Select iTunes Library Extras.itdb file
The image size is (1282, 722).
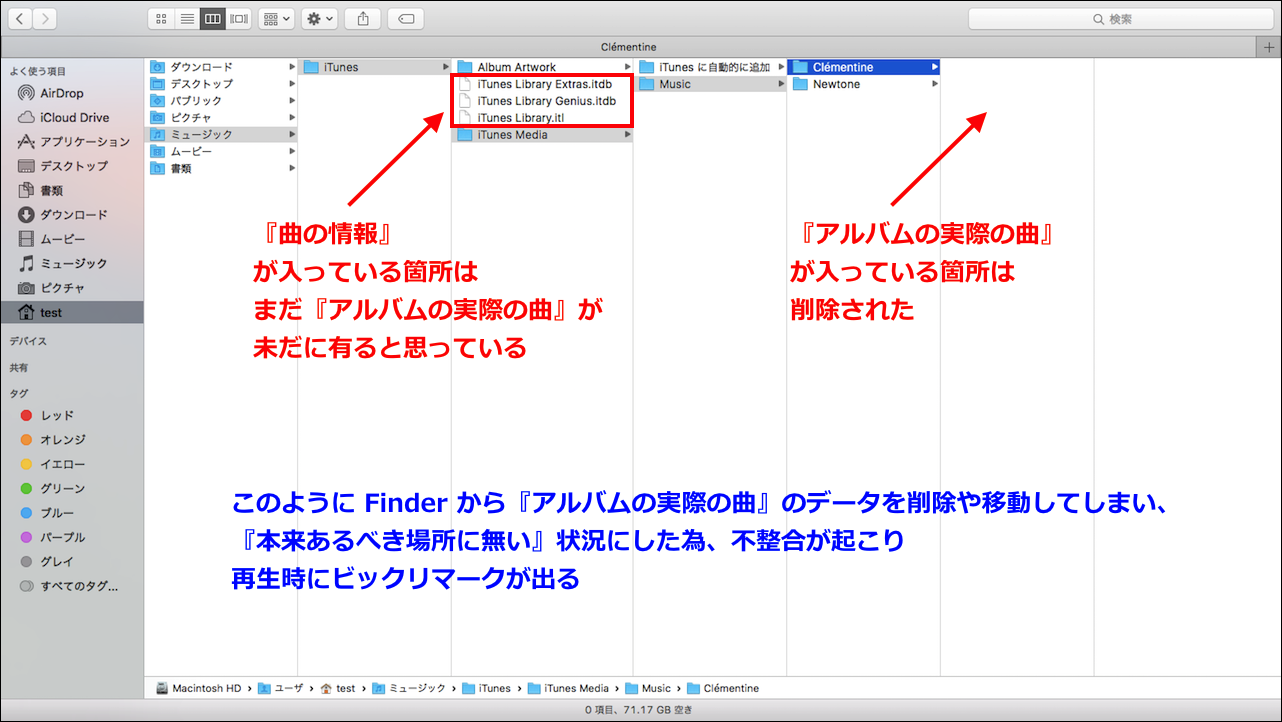pyautogui.click(x=543, y=84)
